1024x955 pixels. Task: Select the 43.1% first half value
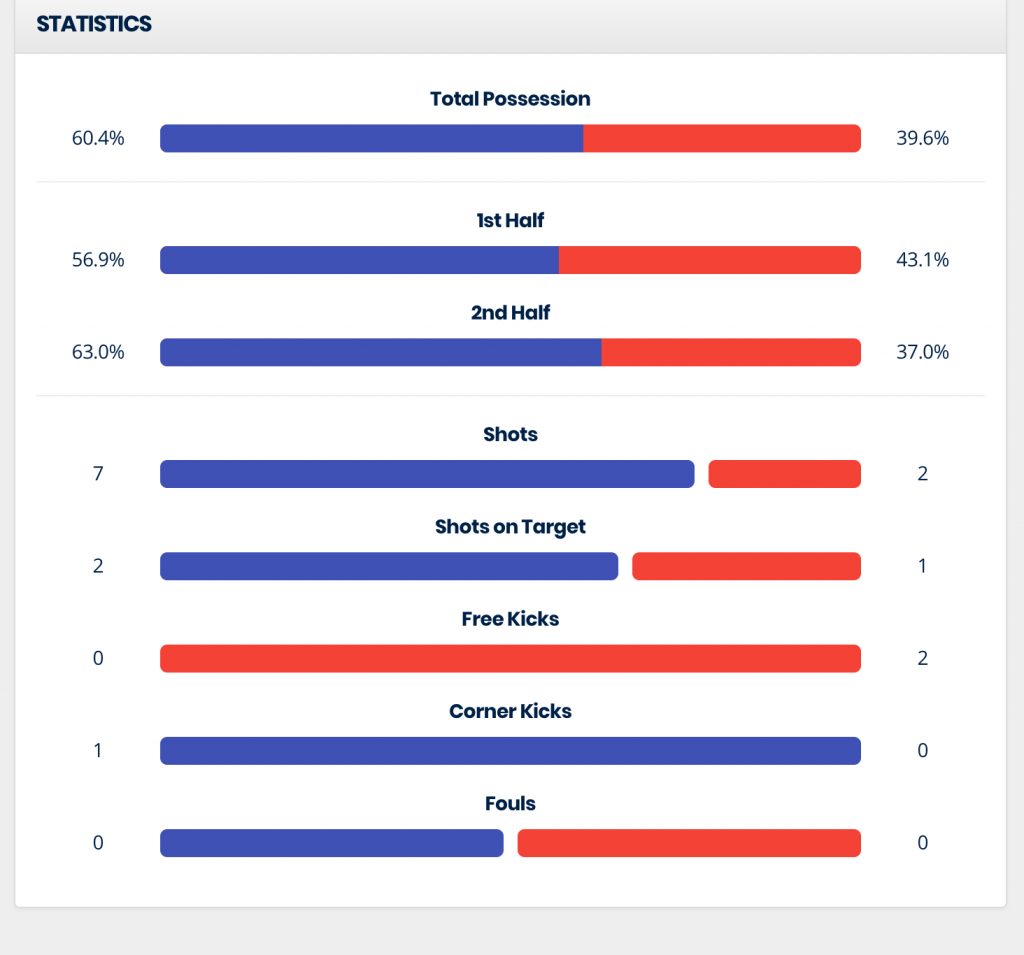[x=922, y=260]
